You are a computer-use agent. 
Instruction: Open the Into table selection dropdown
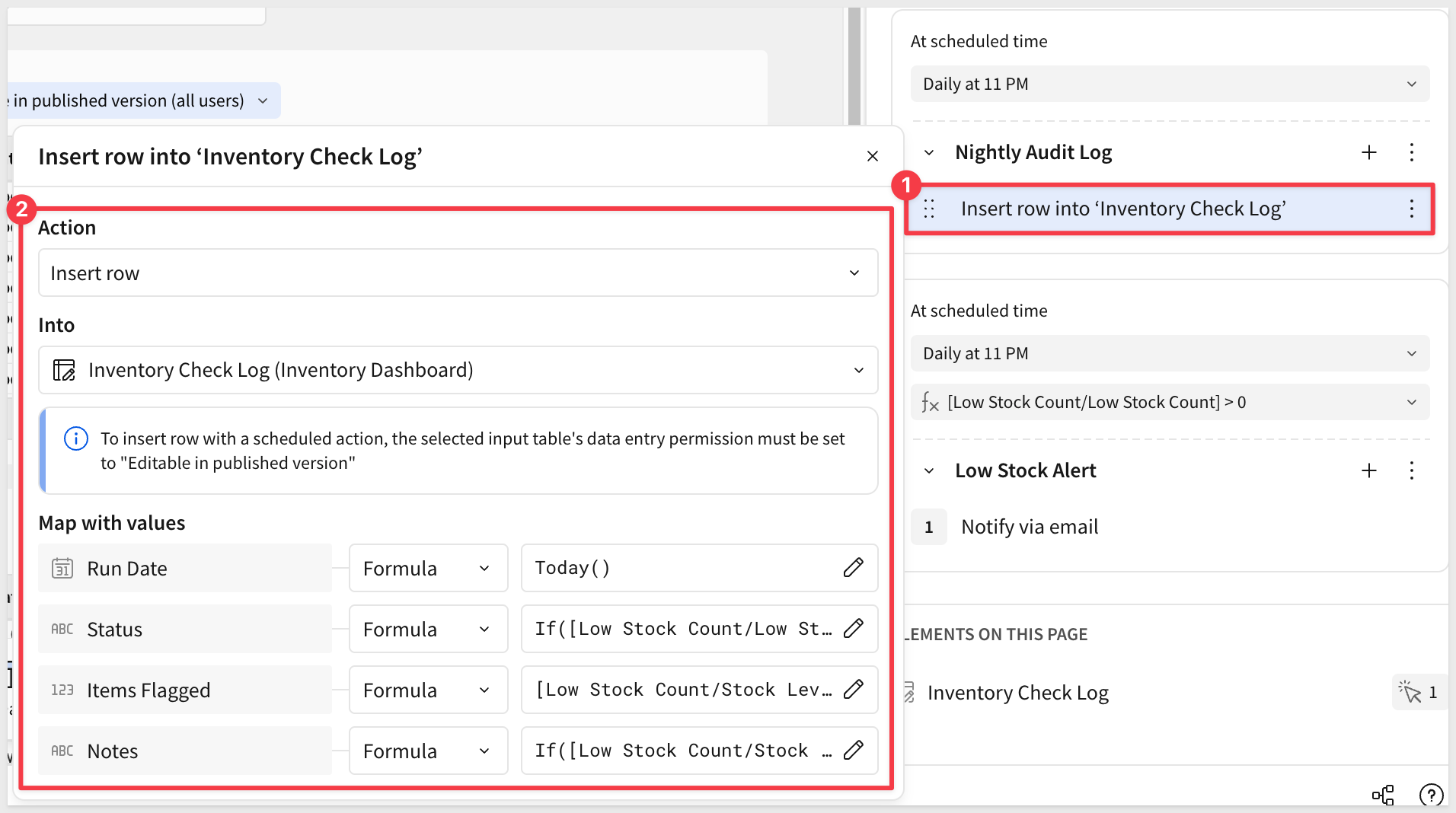tap(458, 371)
